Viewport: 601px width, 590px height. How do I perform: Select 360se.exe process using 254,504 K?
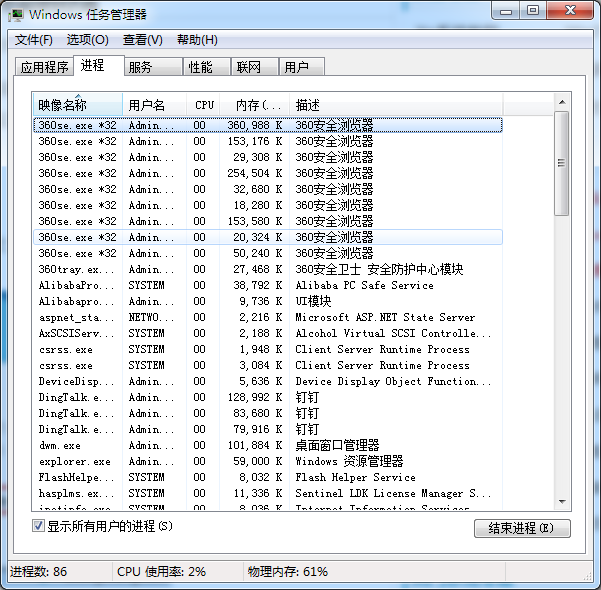[268, 173]
